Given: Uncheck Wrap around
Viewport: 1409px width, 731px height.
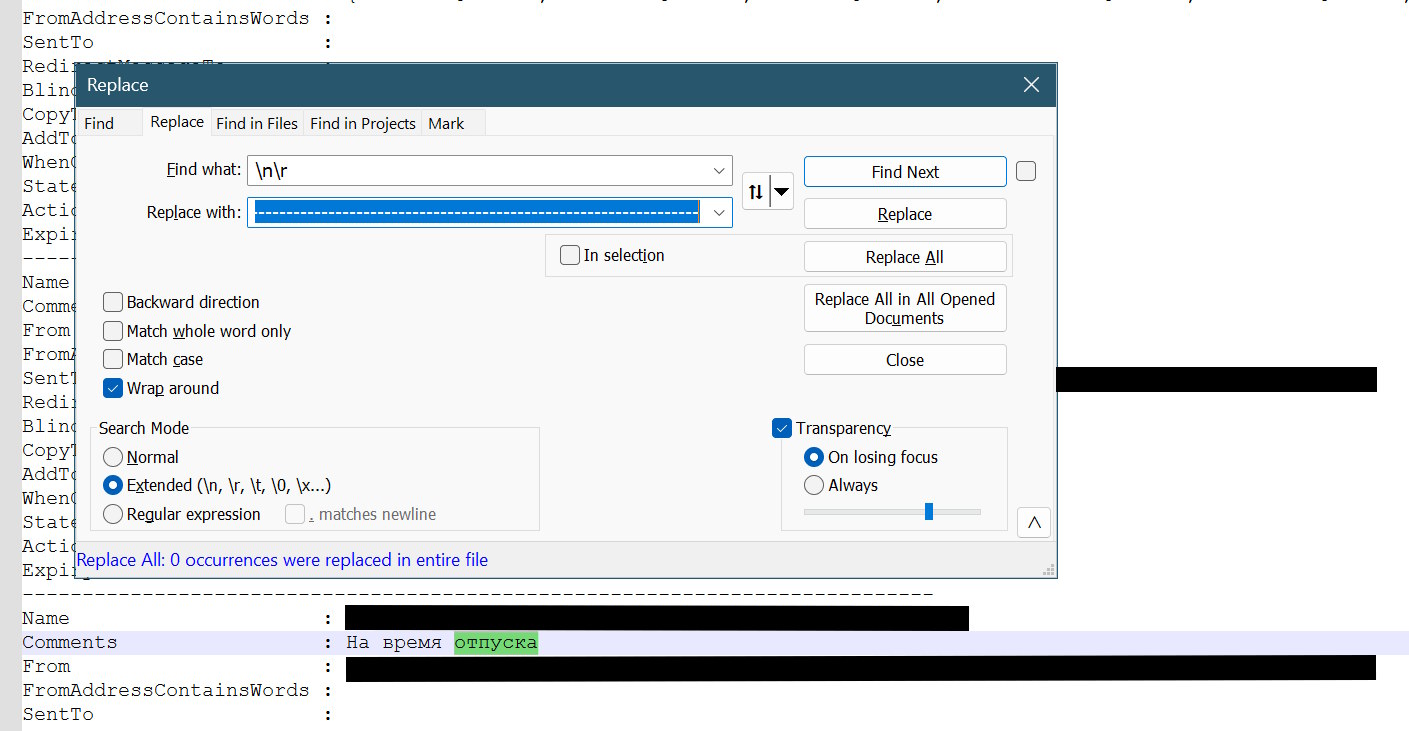Looking at the screenshot, I should point(112,388).
